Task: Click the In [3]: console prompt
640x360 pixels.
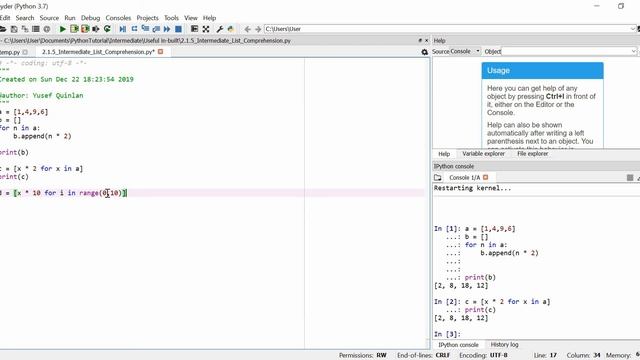Action: 447,334
